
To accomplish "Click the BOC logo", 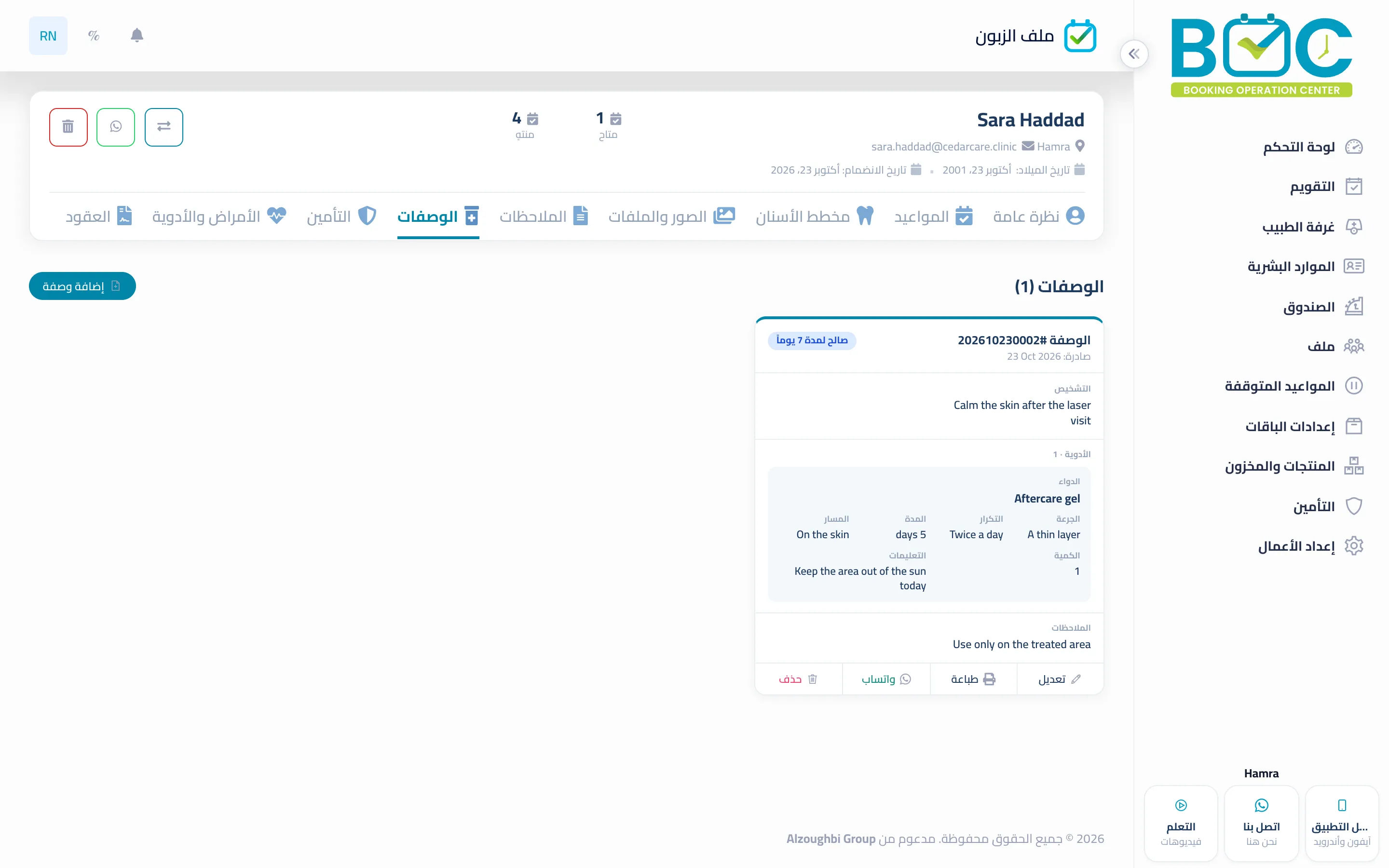I will (x=1261, y=55).
